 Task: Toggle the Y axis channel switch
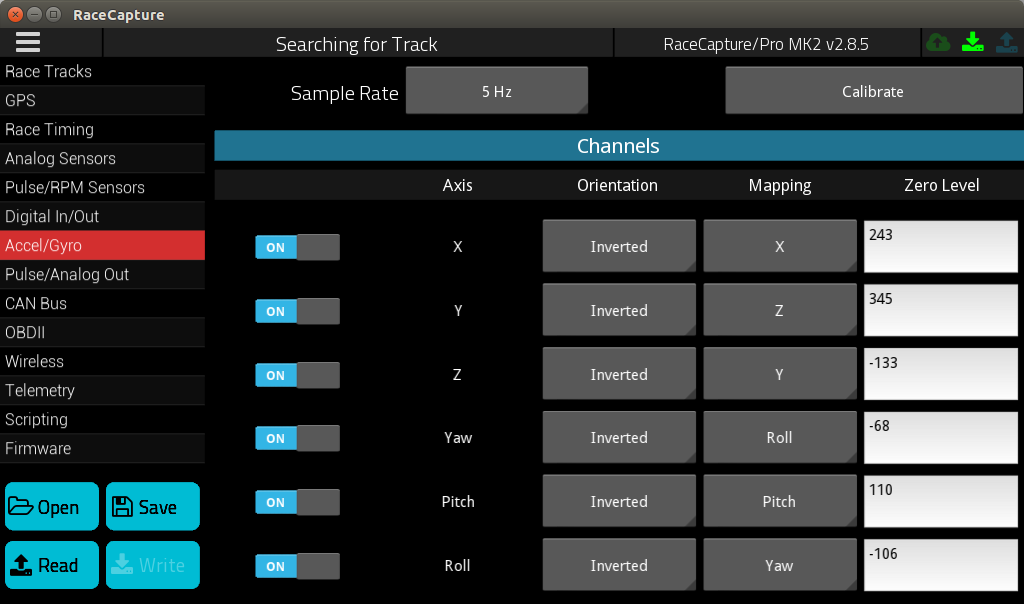point(297,311)
